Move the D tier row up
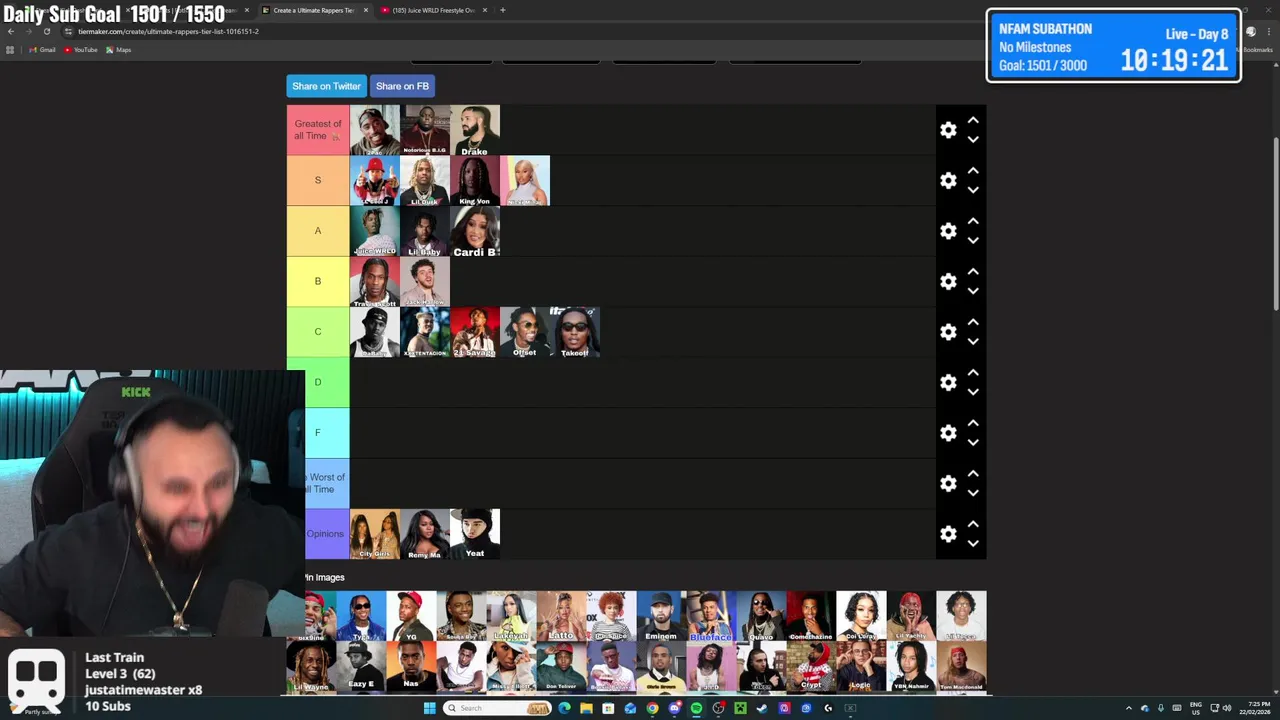Screen dimensions: 1280x720 click(x=973, y=373)
